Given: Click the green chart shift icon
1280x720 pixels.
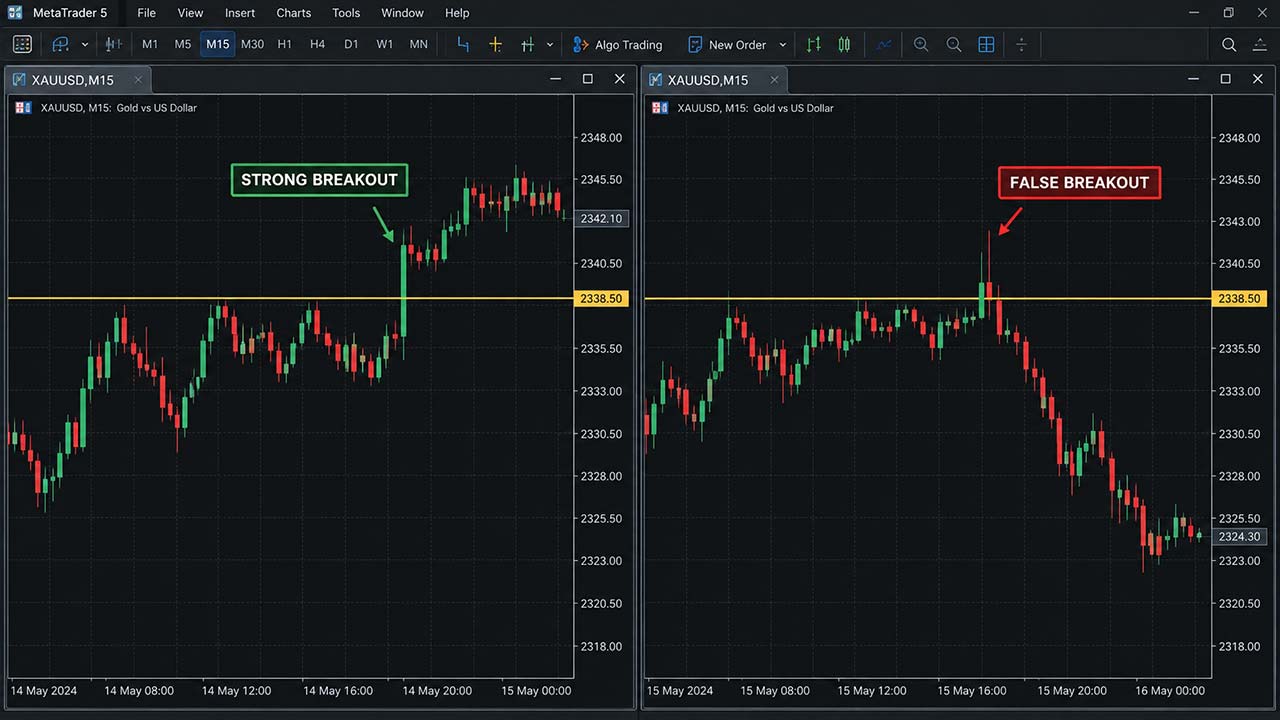Looking at the screenshot, I should tap(814, 44).
